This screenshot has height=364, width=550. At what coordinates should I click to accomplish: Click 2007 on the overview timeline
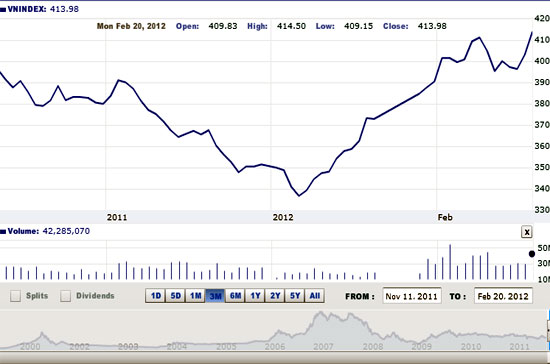click(323, 347)
